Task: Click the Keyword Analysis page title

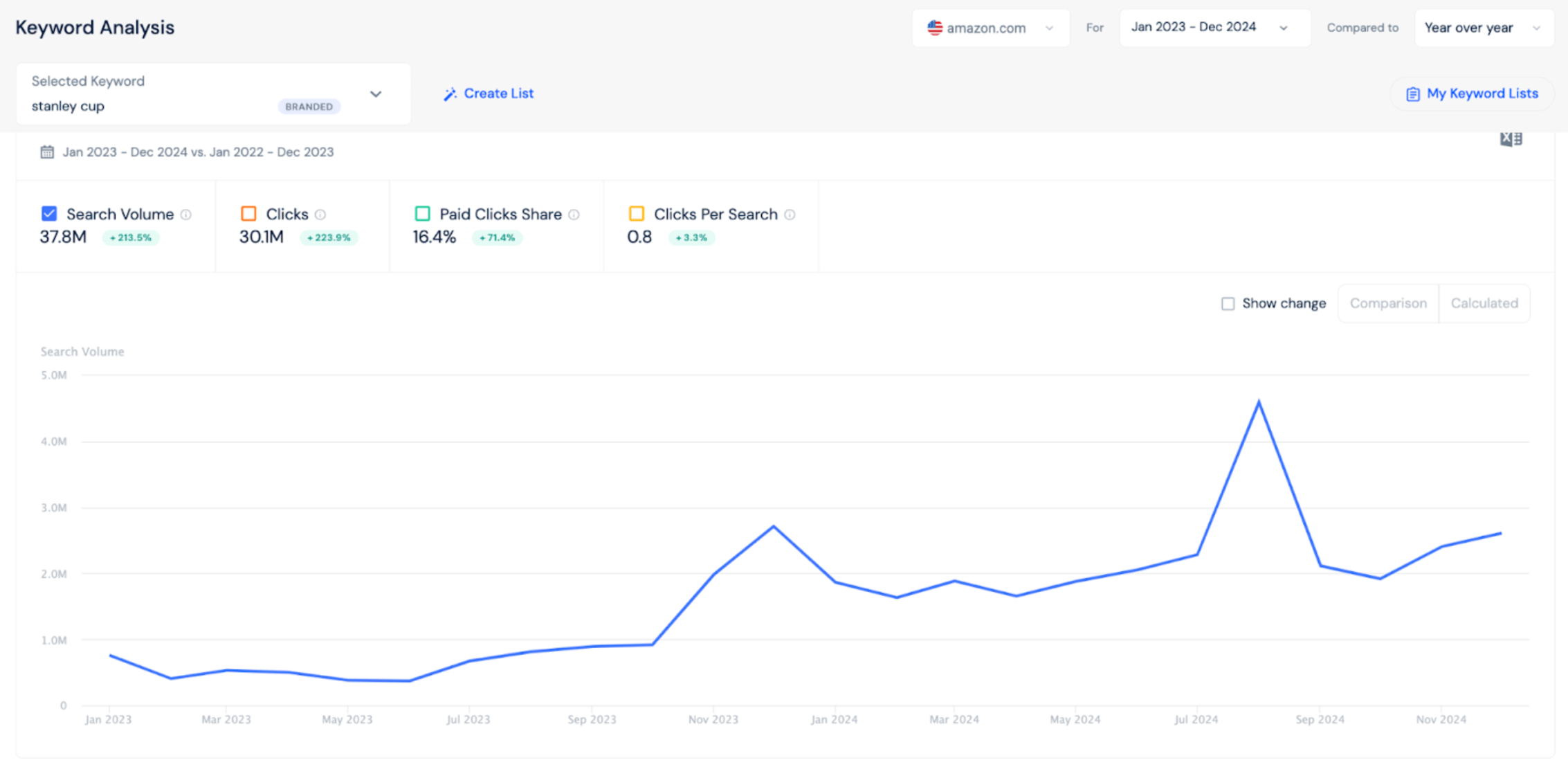Action: pyautogui.click(x=95, y=28)
